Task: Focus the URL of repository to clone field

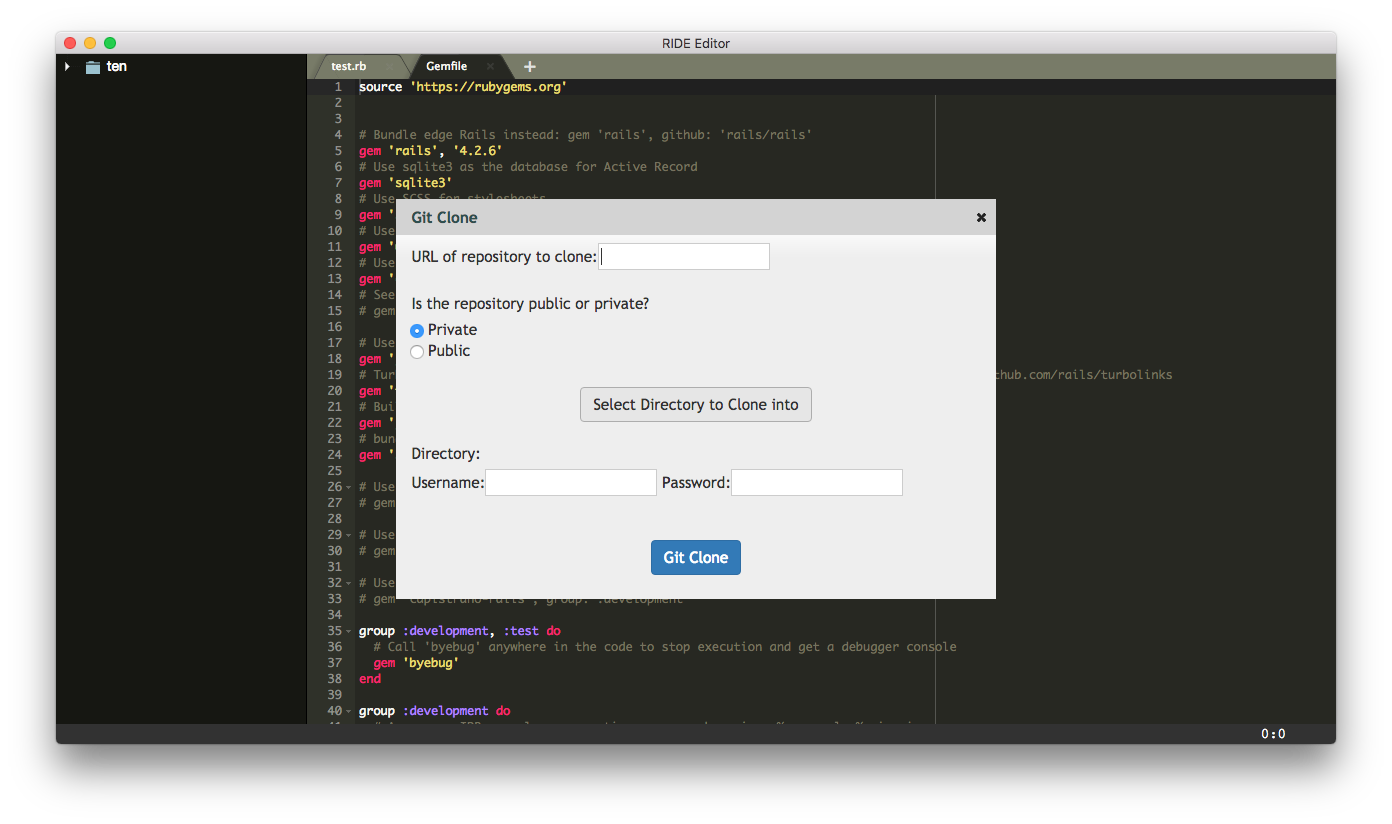Action: tap(684, 257)
